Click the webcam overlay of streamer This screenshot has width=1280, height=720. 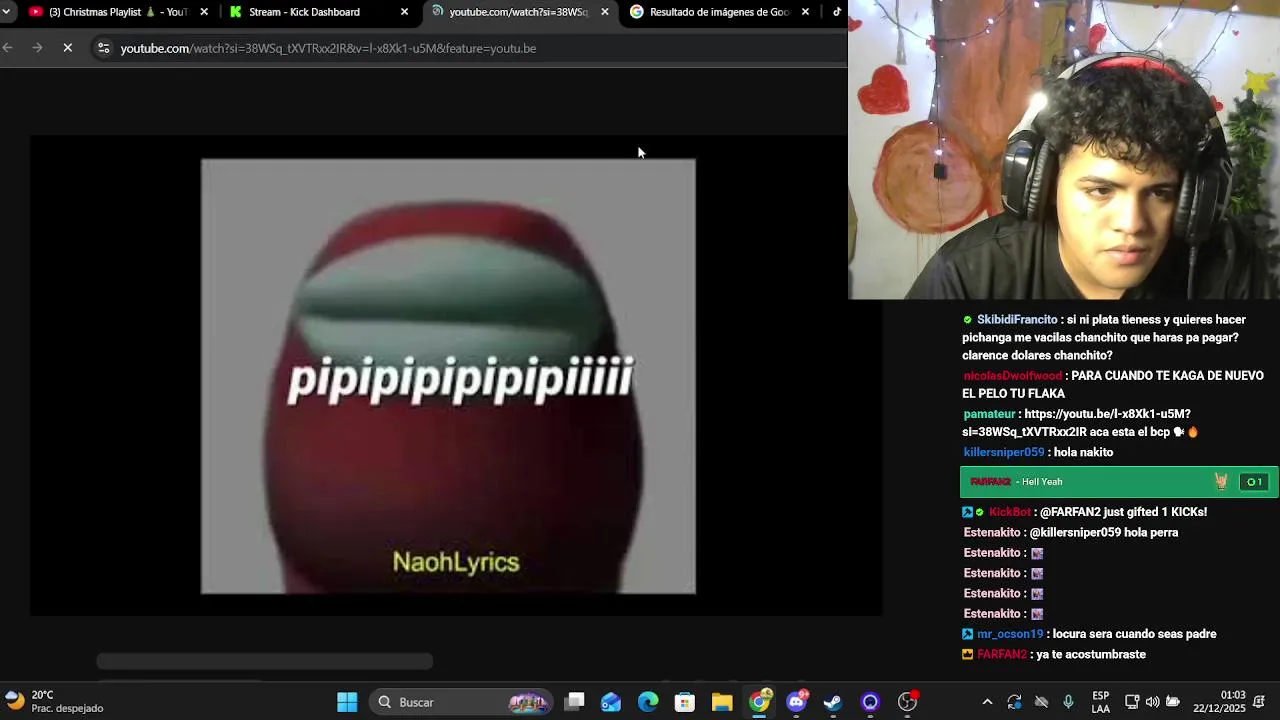pyautogui.click(x=1064, y=150)
